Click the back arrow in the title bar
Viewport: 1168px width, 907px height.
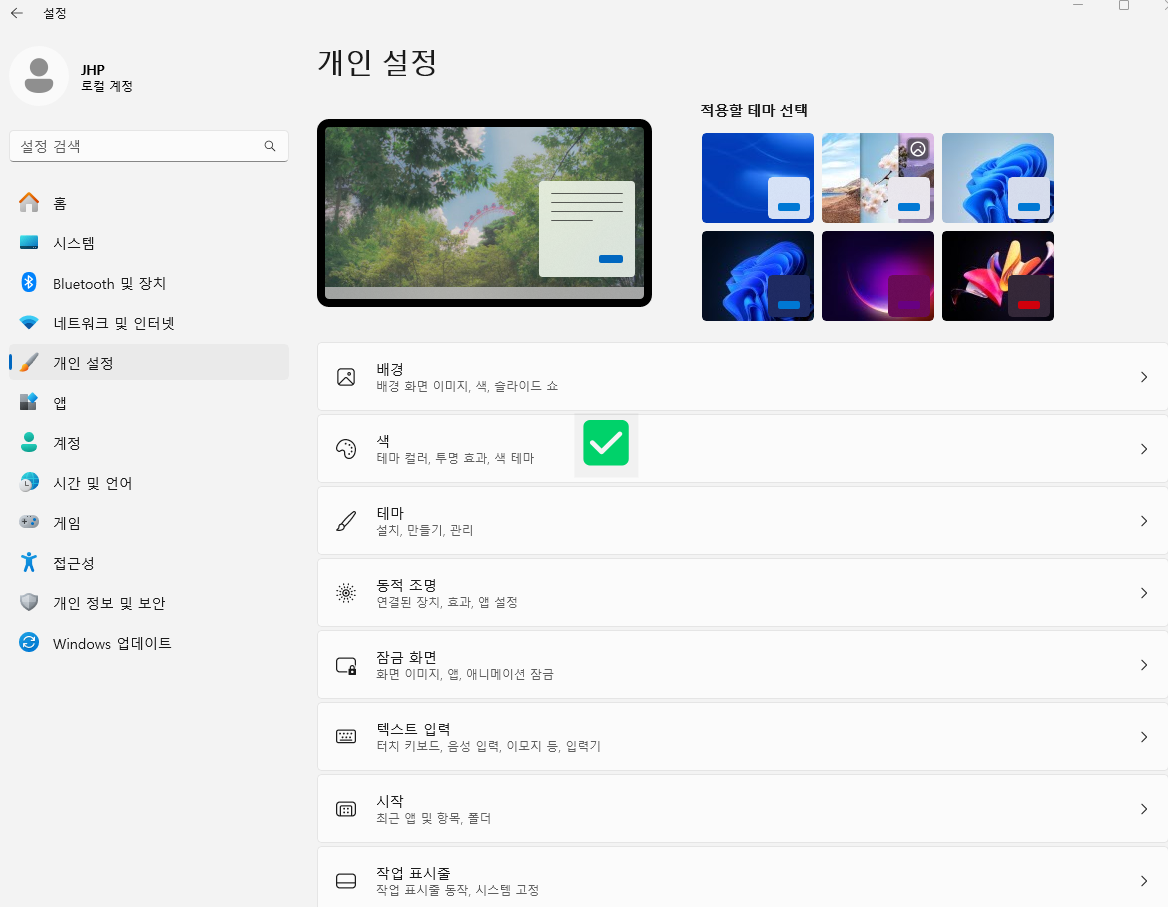(x=16, y=13)
